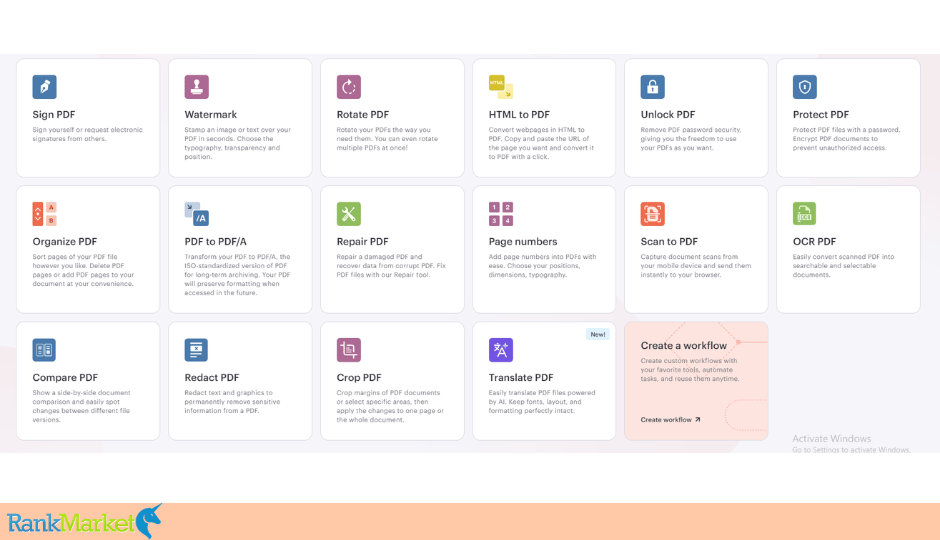
Task: Click the Crop PDF description text
Action: click(x=390, y=406)
